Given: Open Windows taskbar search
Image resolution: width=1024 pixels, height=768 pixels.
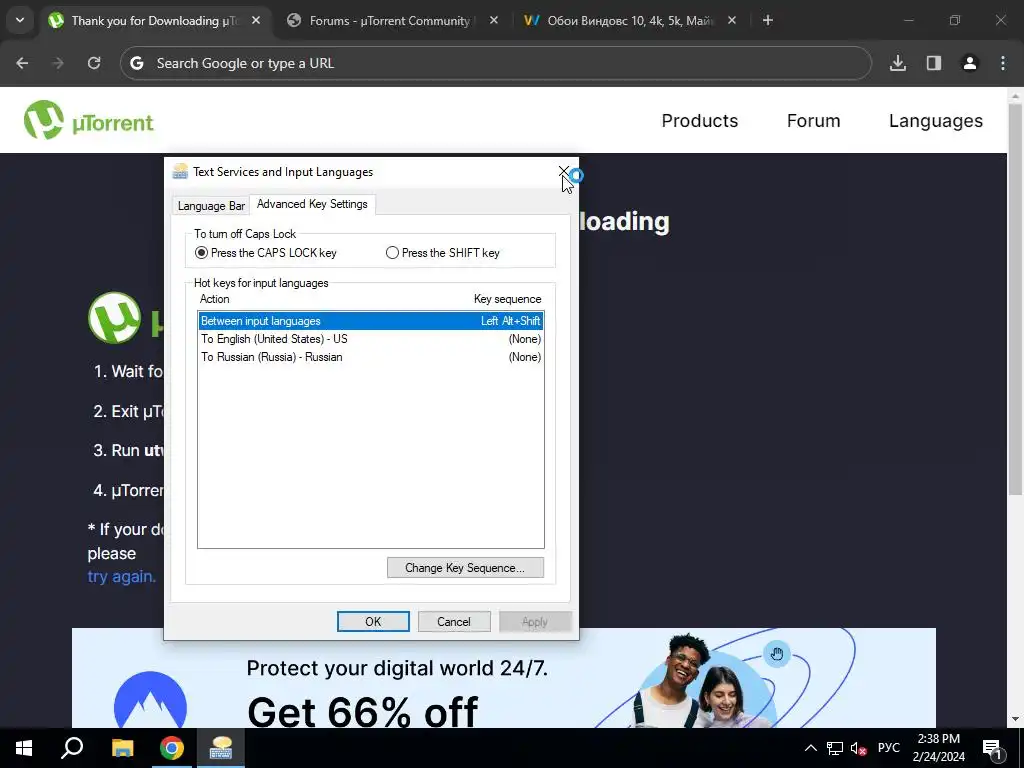Looking at the screenshot, I should pos(72,748).
